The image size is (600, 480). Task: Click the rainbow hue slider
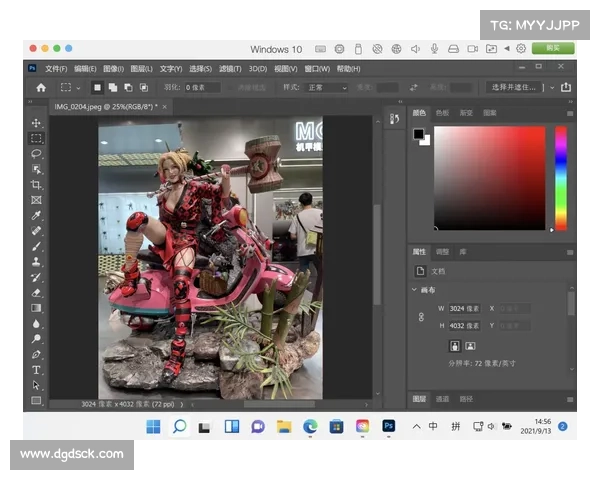tap(561, 178)
